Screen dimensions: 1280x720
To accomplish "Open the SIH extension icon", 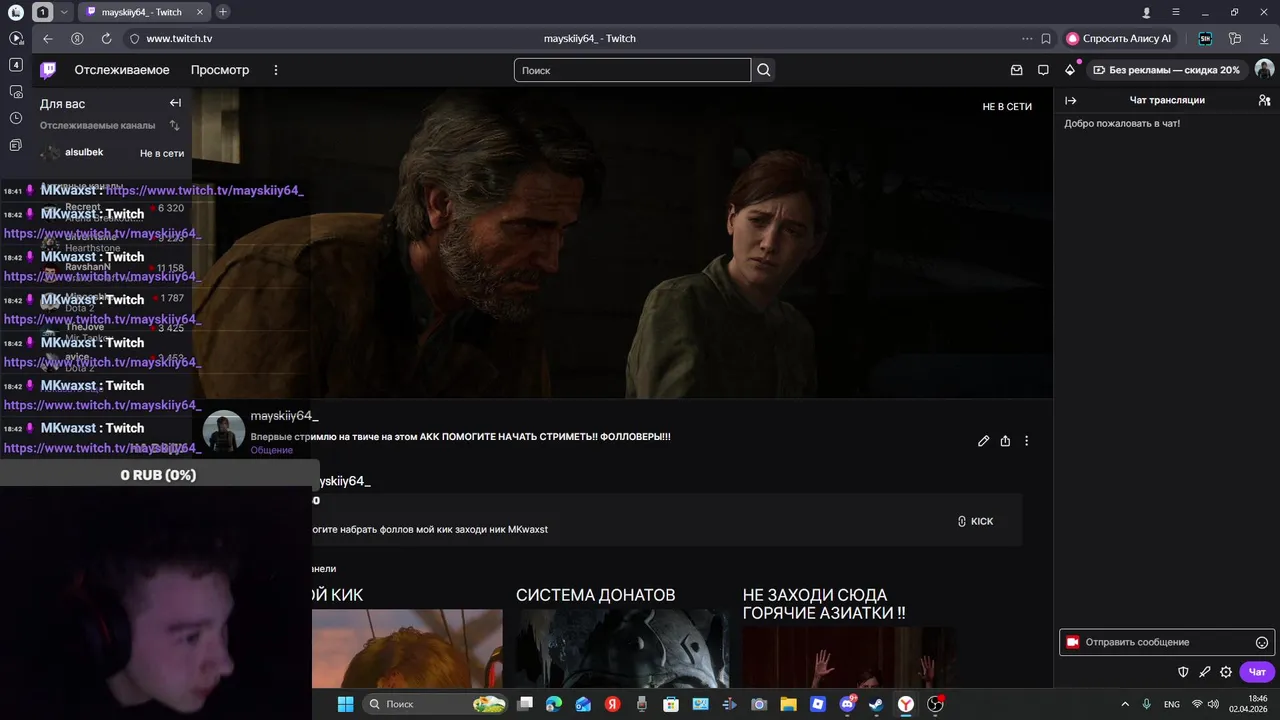I will [1205, 38].
